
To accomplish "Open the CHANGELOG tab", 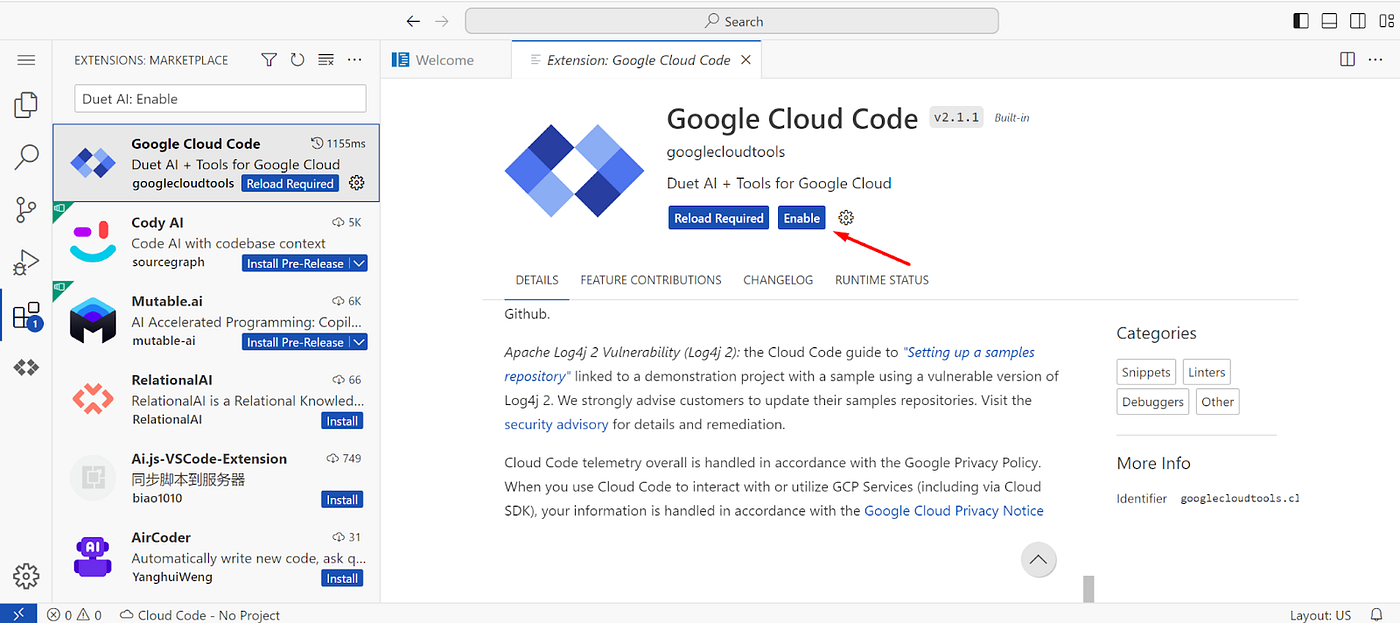I will tap(778, 280).
